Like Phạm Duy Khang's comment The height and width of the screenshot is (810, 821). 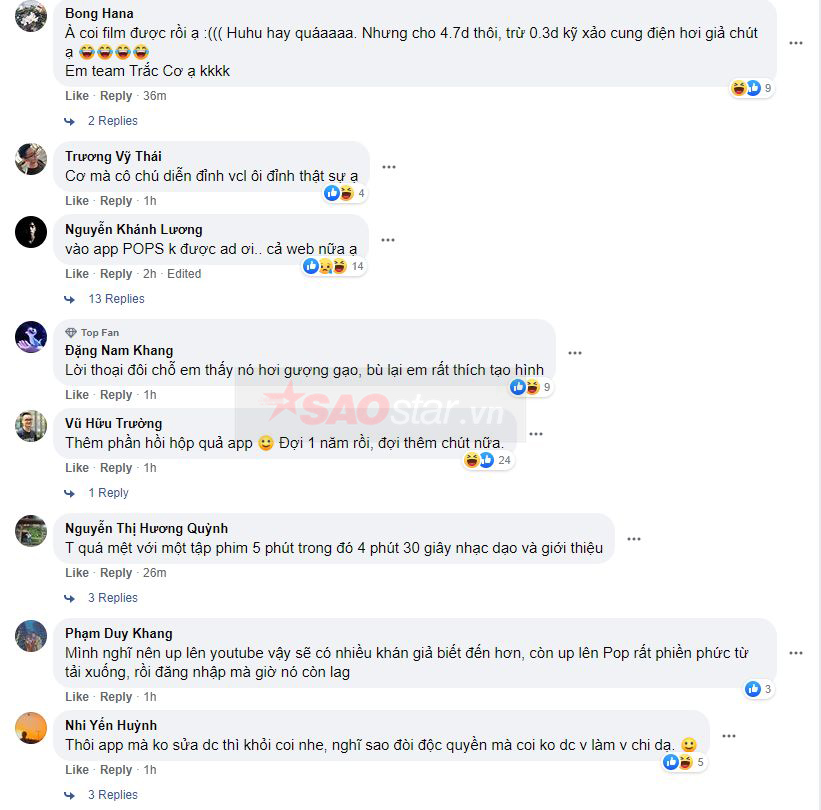(76, 697)
